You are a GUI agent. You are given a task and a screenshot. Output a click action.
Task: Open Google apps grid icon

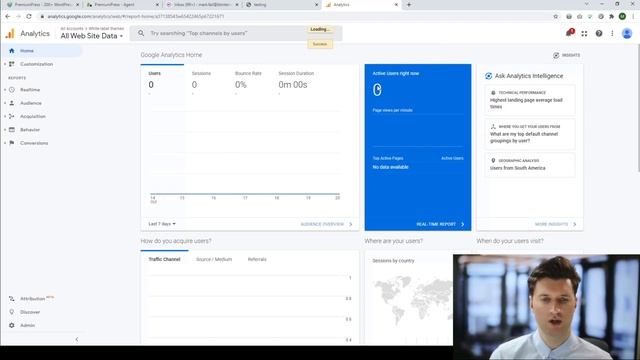(584, 33)
